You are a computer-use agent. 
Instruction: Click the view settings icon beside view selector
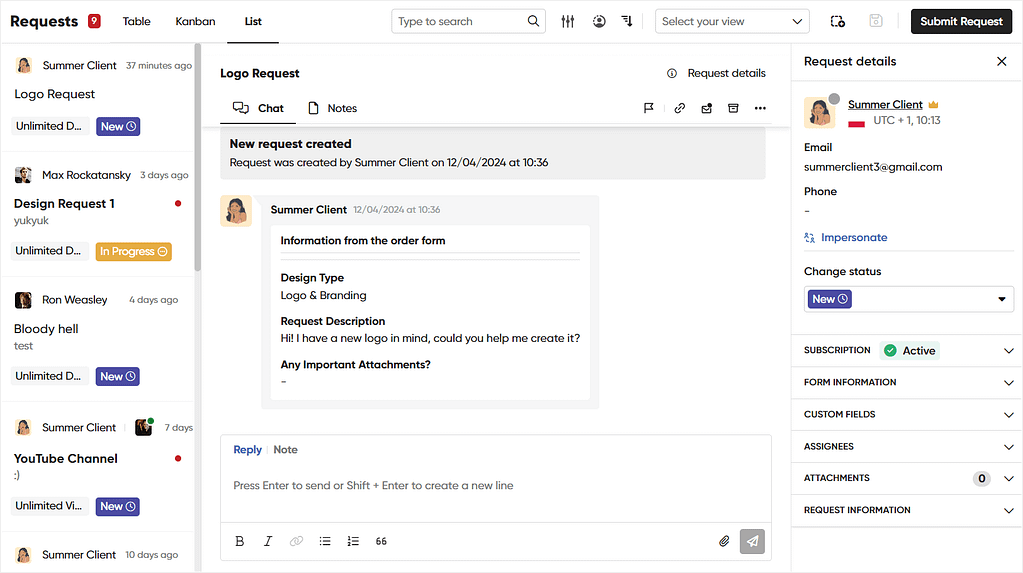838,21
